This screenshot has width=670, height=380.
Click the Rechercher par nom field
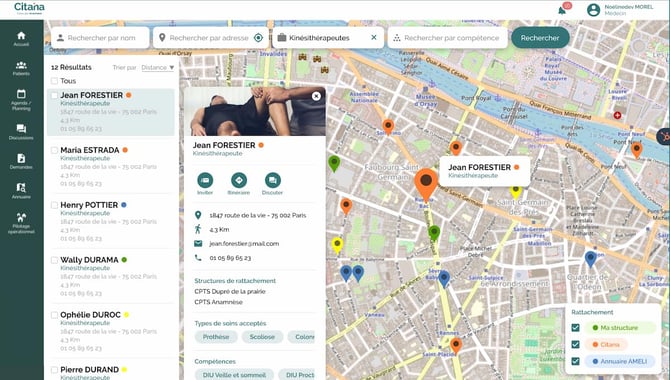(100, 38)
